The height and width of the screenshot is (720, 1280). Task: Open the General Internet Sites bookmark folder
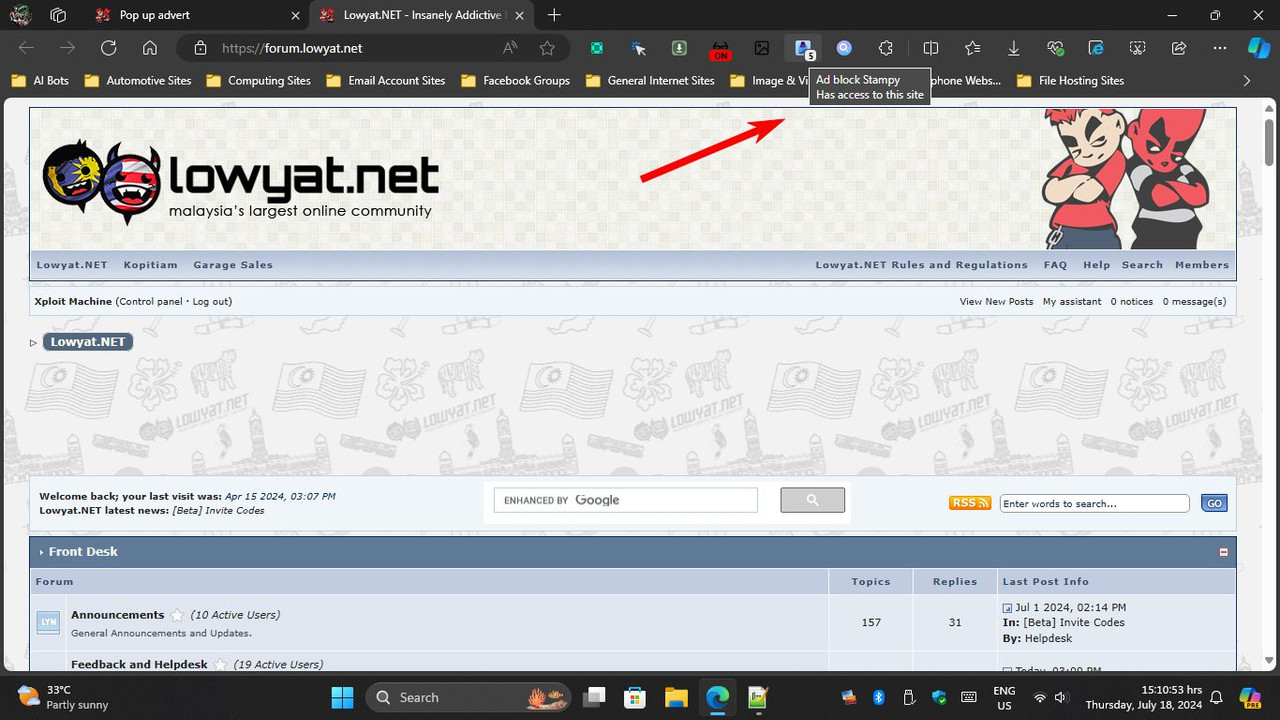(x=650, y=80)
